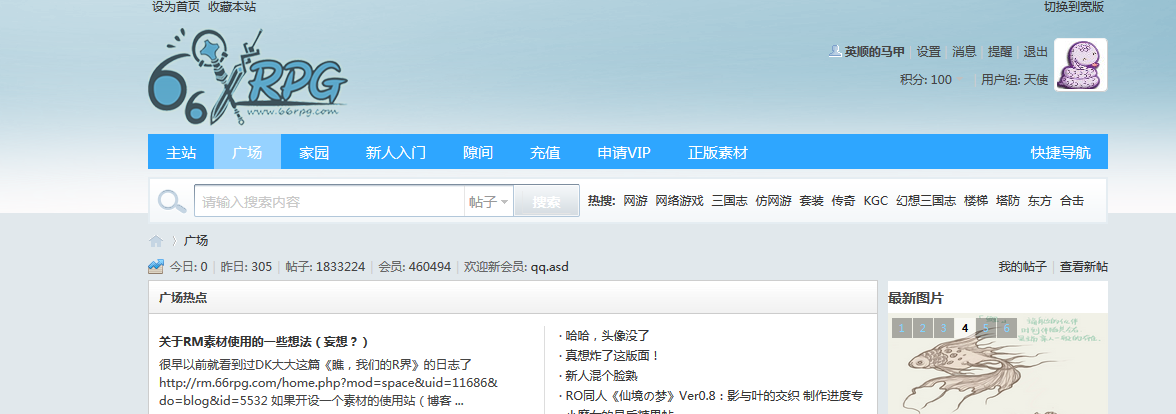
Task: Click the 66RPG site logo
Action: tap(248, 76)
